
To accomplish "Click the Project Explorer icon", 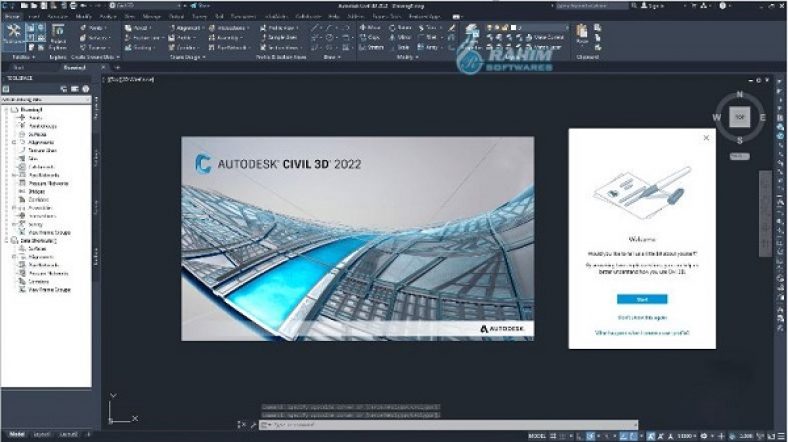I will coord(58,37).
